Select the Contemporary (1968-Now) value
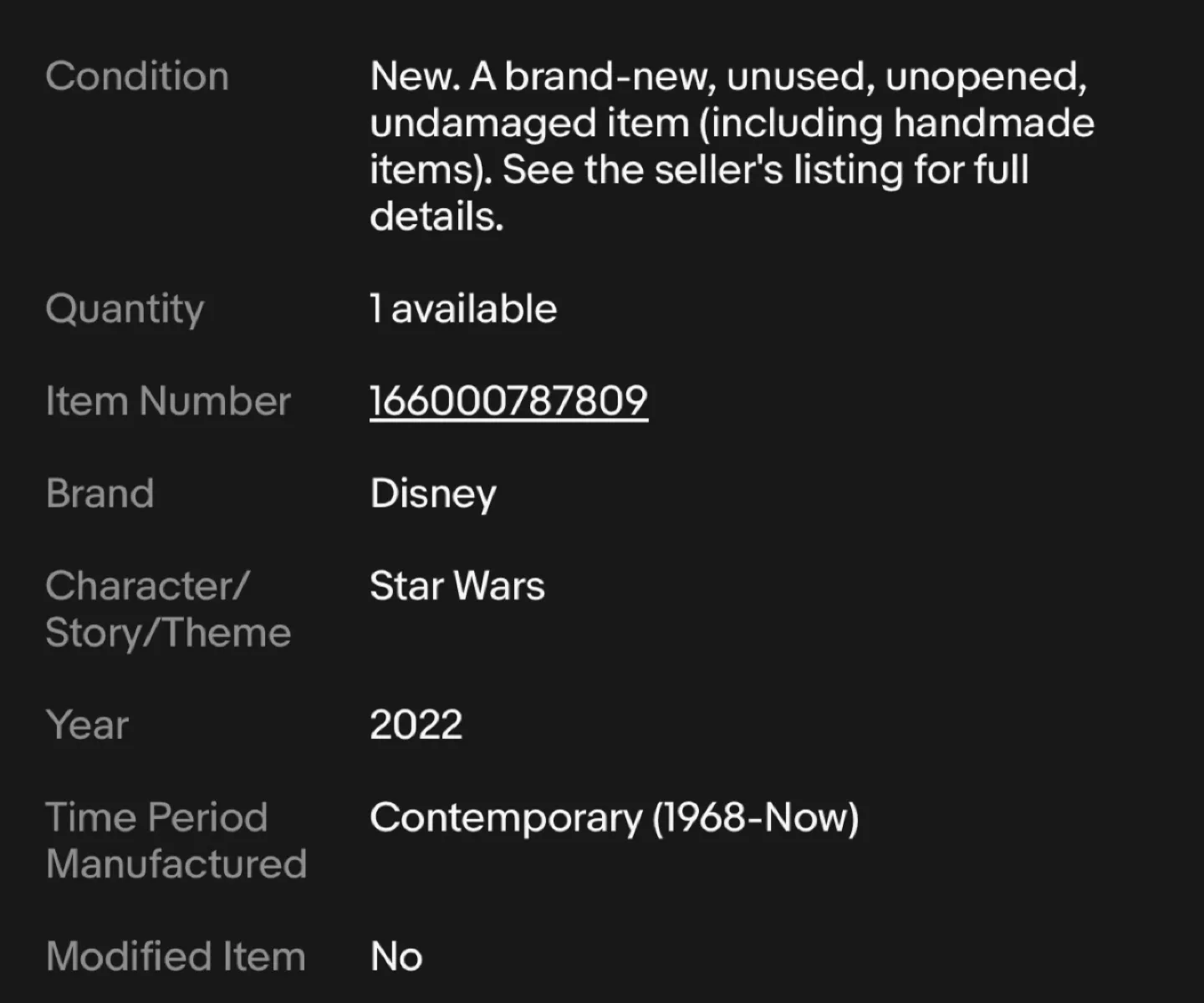This screenshot has height=1003, width=1204. tap(615, 817)
